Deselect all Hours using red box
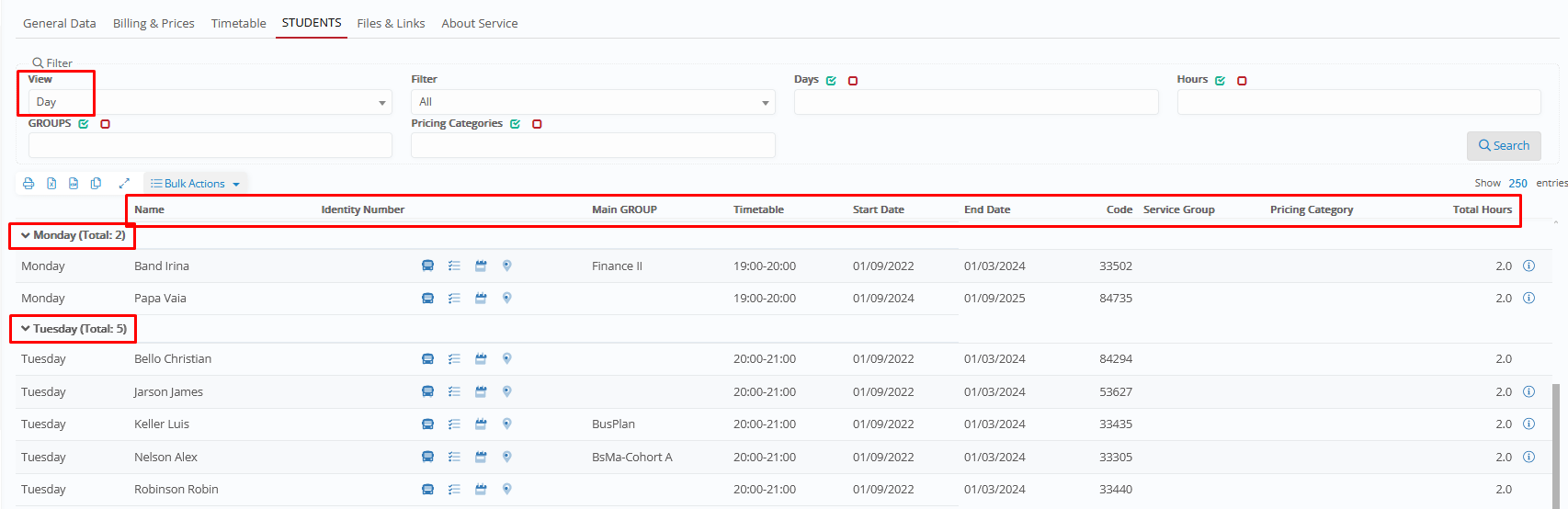 (x=1242, y=81)
